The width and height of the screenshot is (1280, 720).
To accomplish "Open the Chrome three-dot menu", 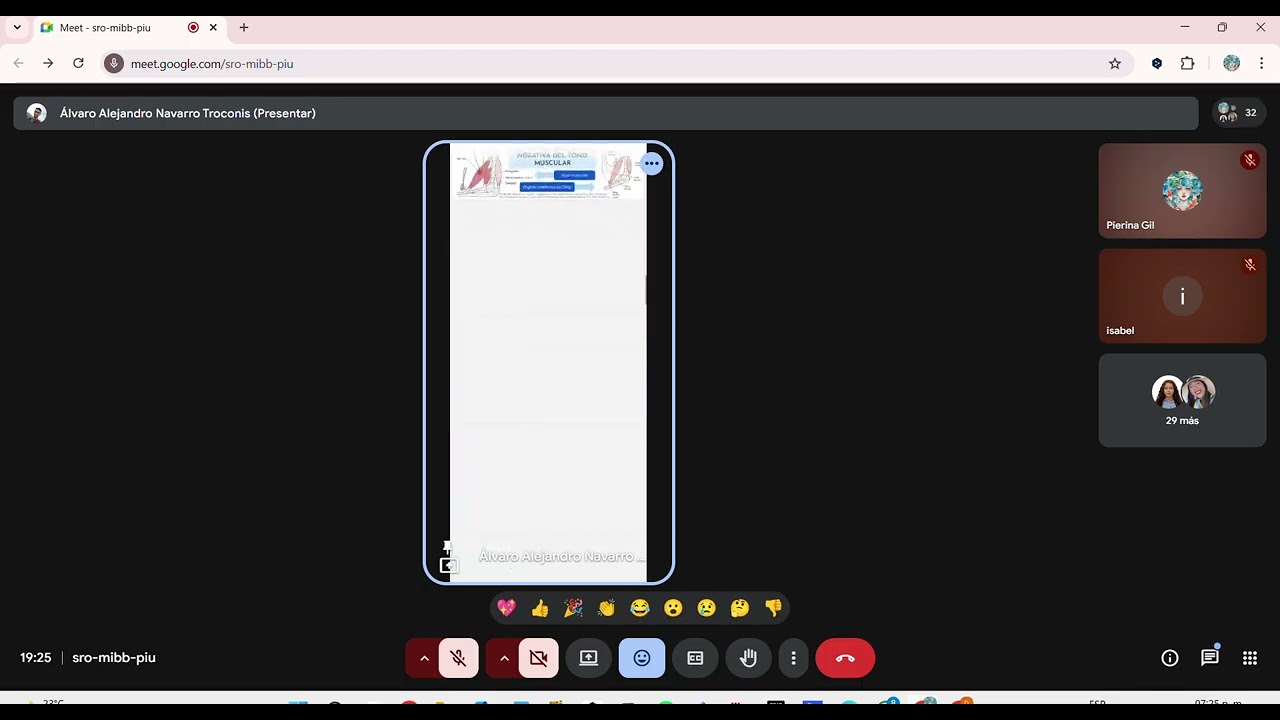I will click(1261, 64).
